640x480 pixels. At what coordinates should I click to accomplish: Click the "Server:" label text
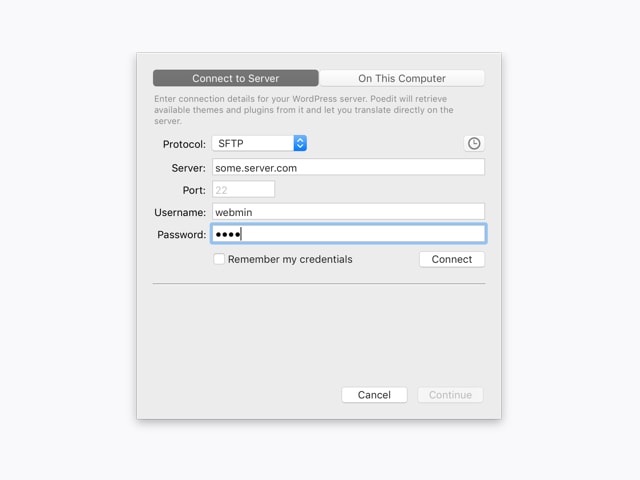188,168
